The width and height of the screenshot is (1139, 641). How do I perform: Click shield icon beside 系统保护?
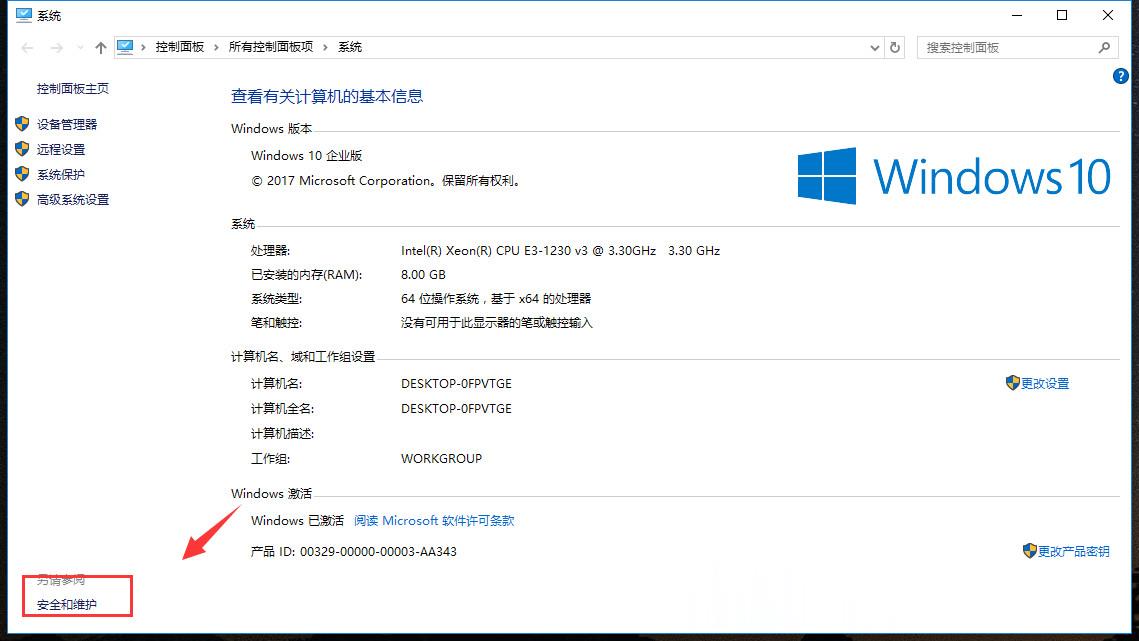tap(22, 174)
